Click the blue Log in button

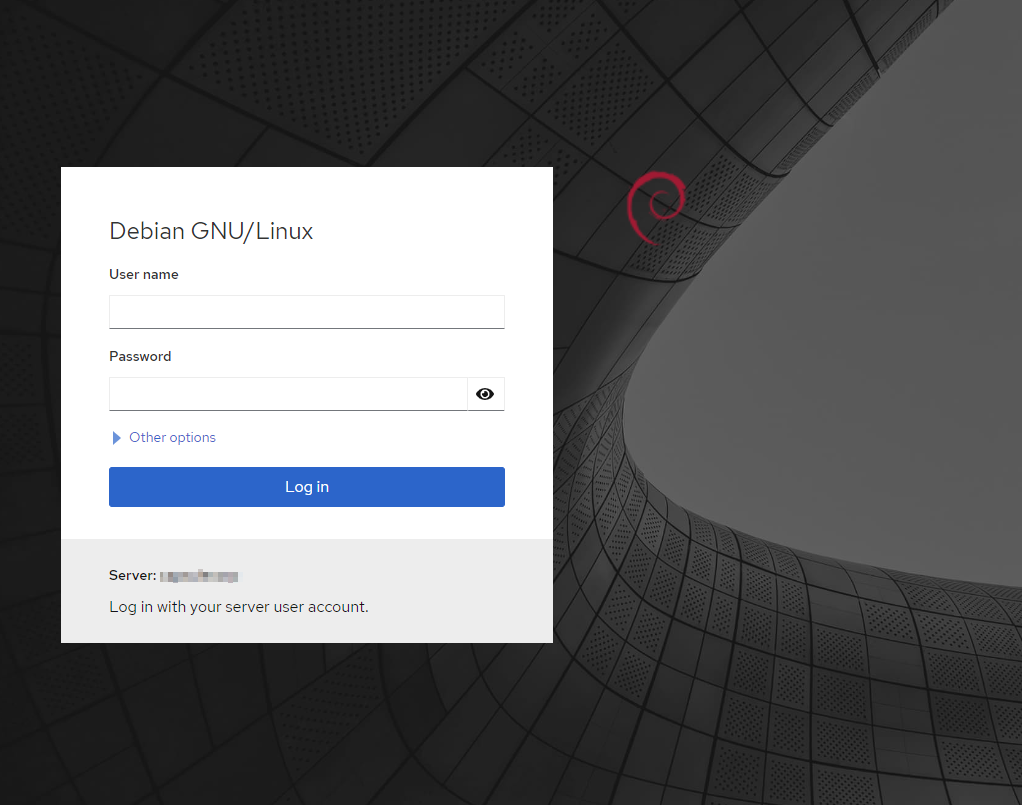[306, 486]
